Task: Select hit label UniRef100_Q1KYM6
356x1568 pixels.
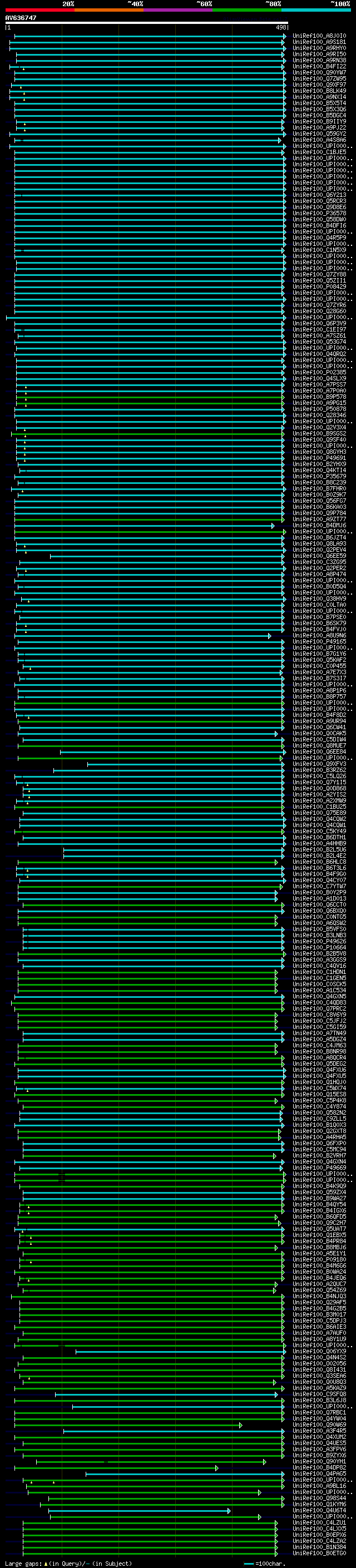Action: 319,1504
